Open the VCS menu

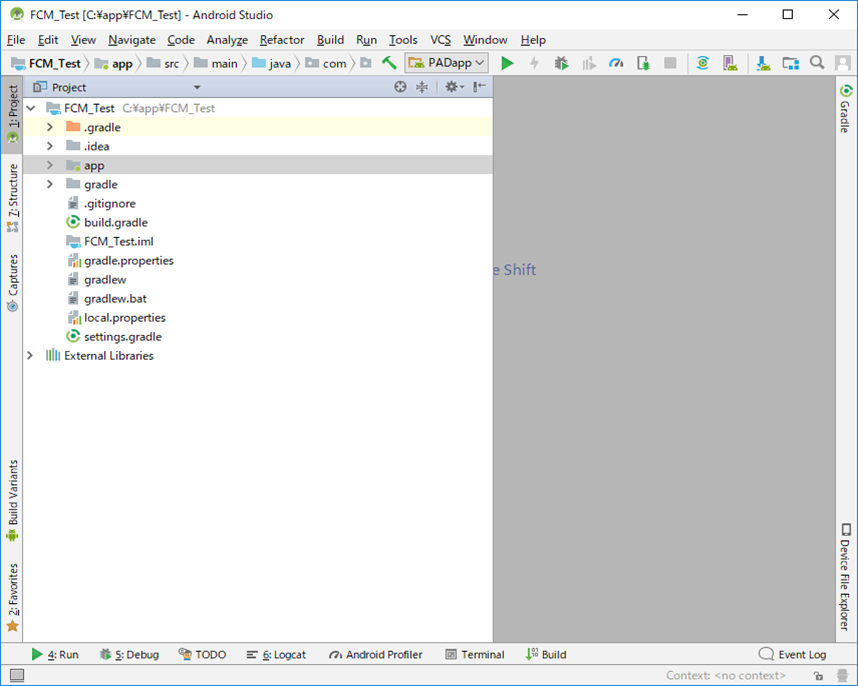pos(440,40)
